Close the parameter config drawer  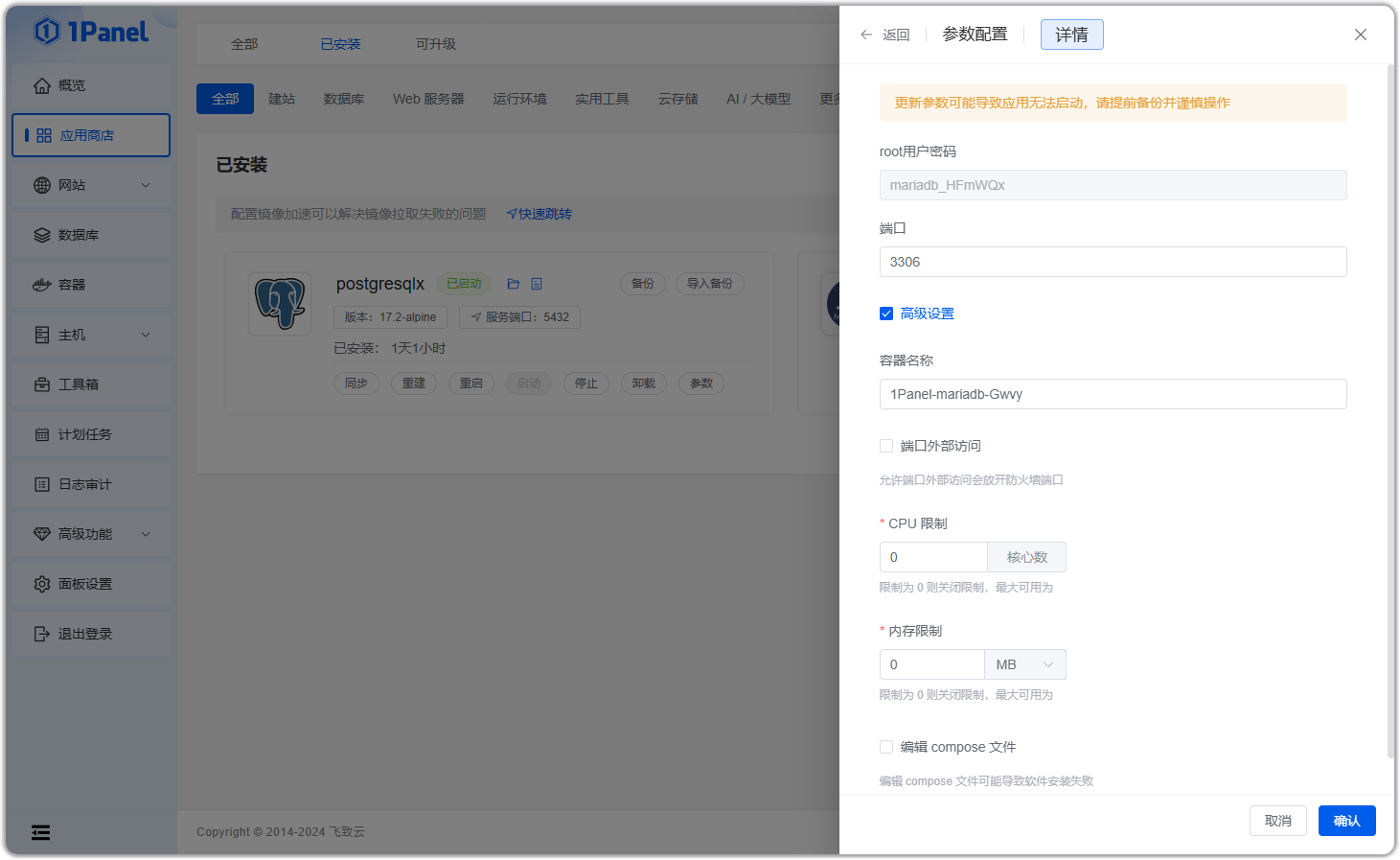1361,35
